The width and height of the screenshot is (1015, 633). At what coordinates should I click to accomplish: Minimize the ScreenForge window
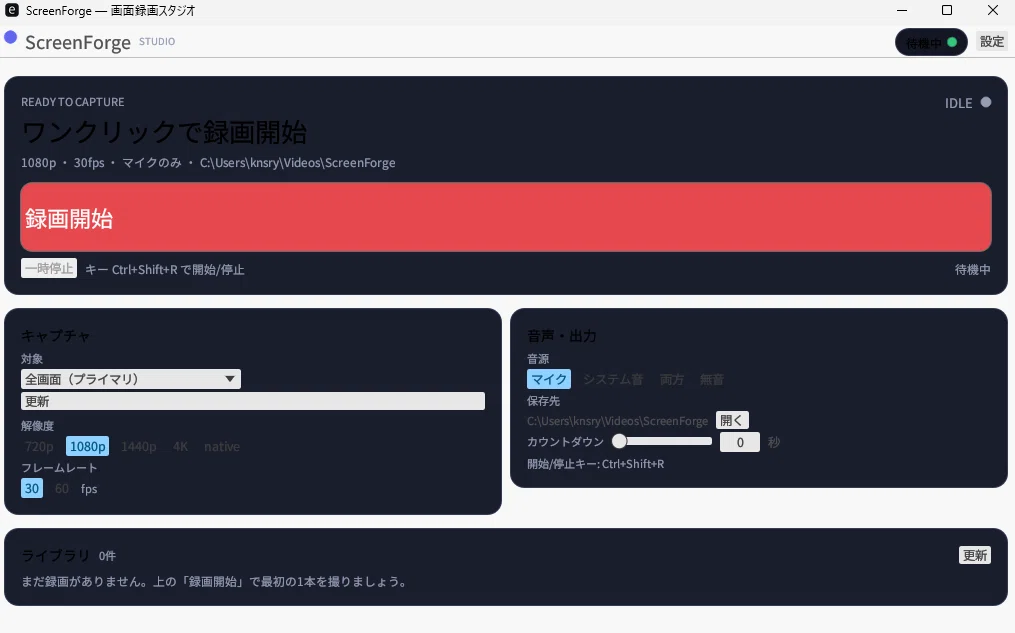pyautogui.click(x=902, y=10)
